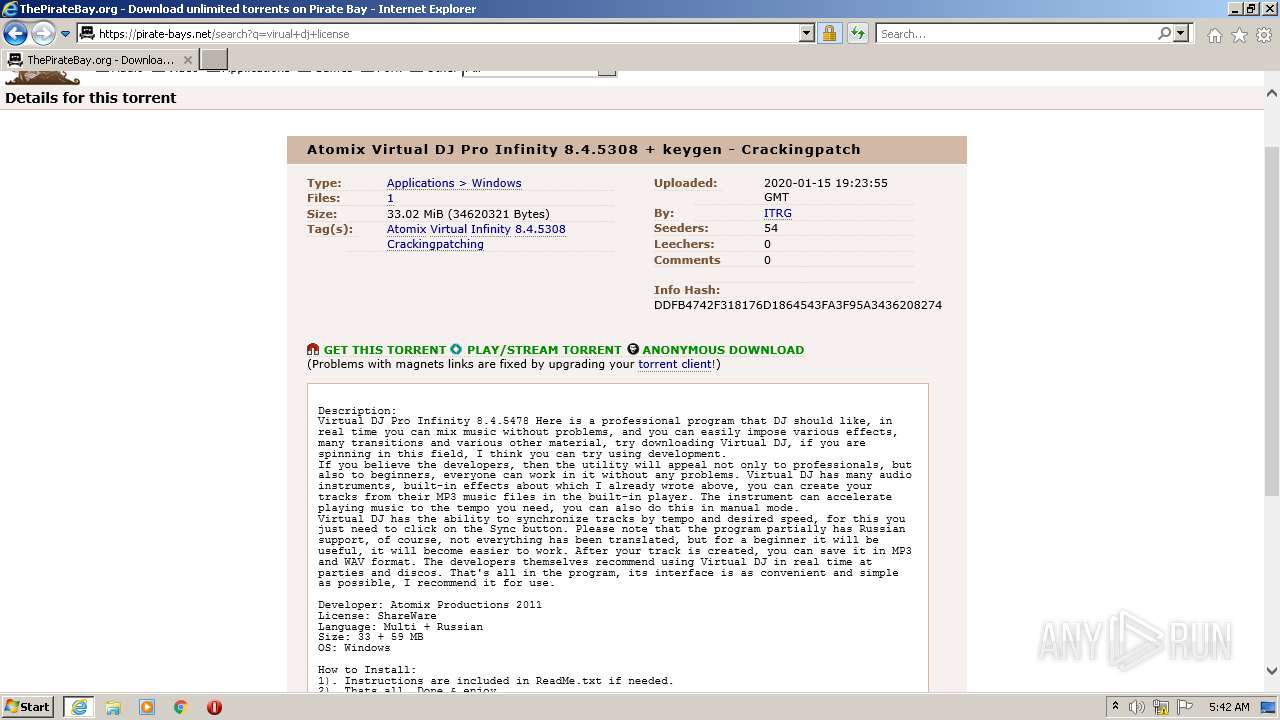Open the volume speaker tray icon
Image resolution: width=1280 pixels, height=720 pixels.
[x=1137, y=707]
